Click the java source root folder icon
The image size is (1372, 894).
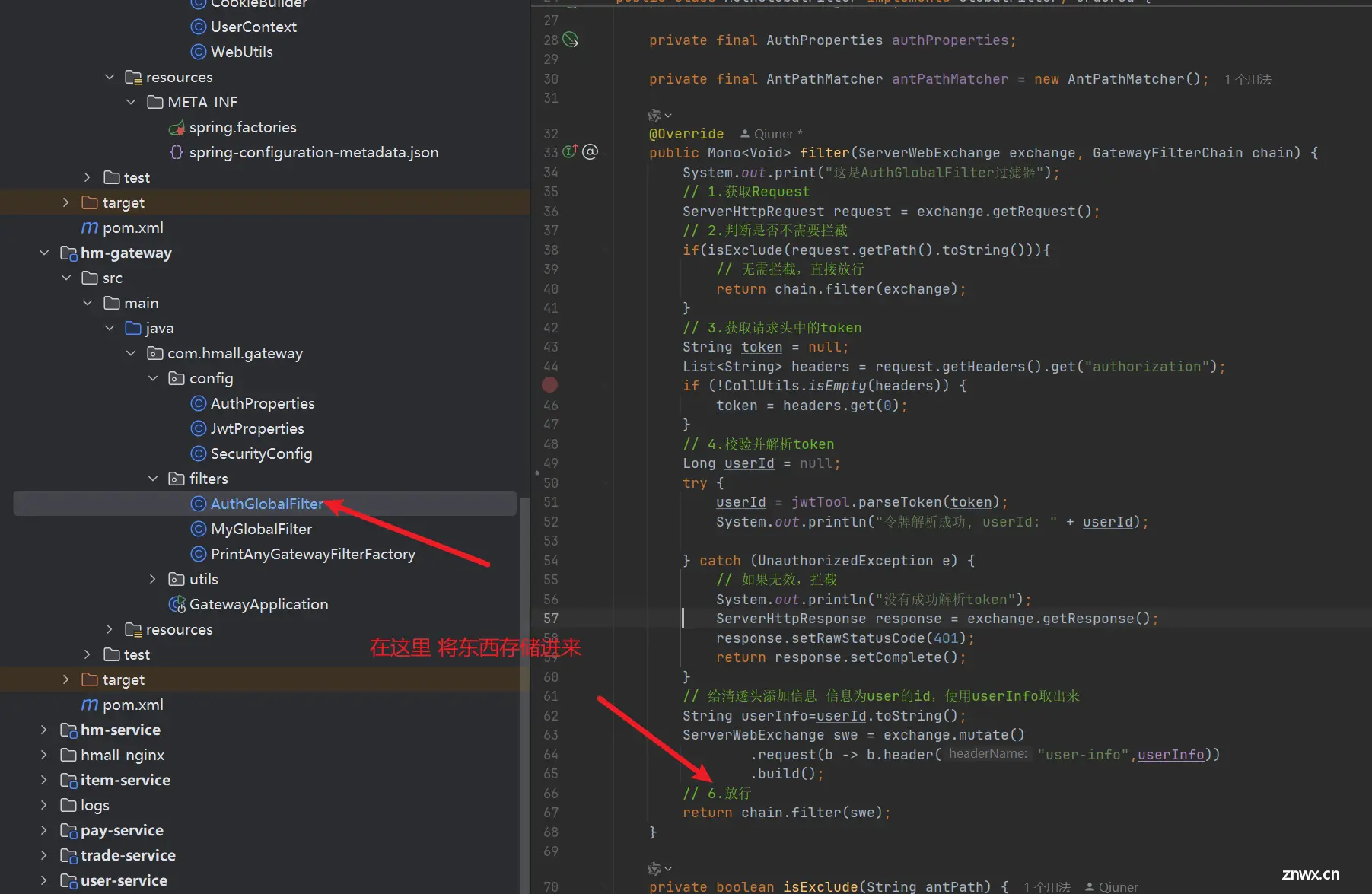133,328
